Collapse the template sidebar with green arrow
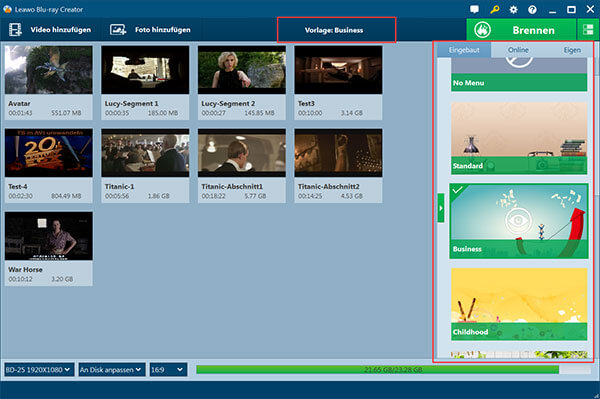 pos(441,208)
